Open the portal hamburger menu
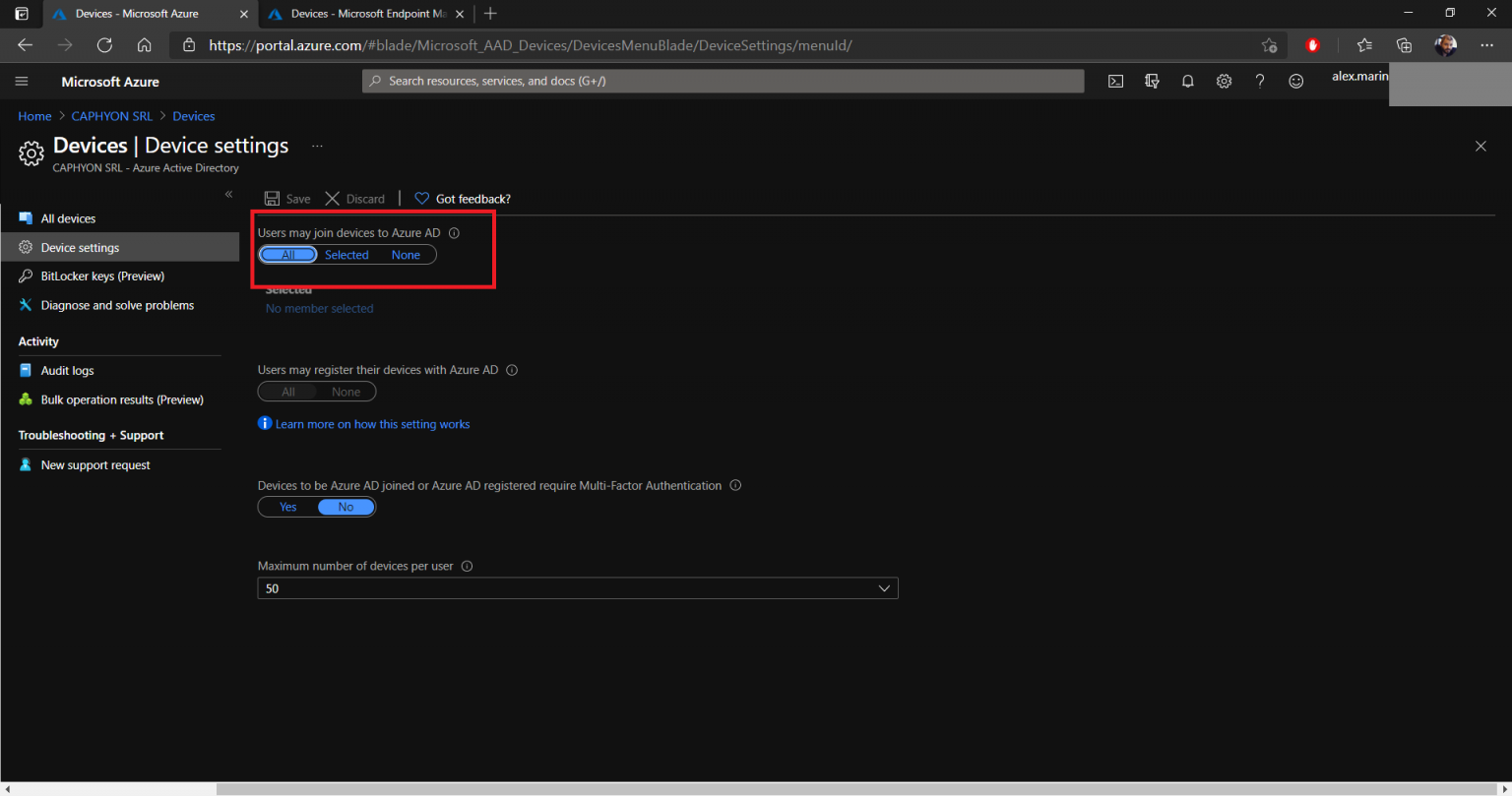Viewport: 1512px width, 796px height. pos(21,81)
